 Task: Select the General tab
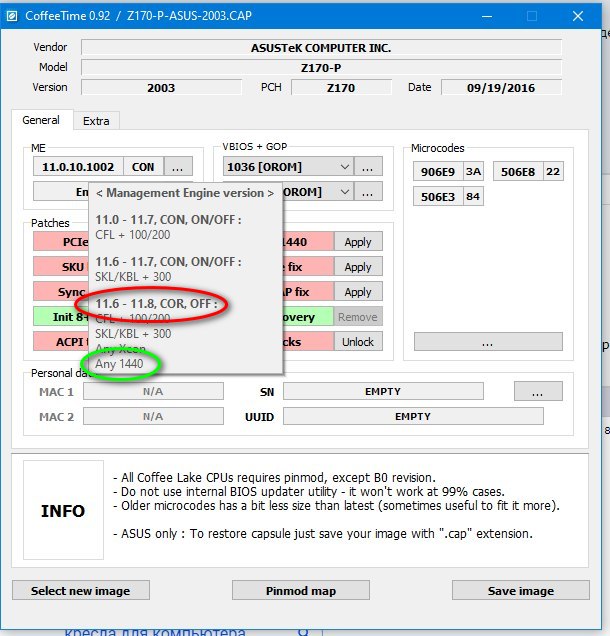pos(41,120)
